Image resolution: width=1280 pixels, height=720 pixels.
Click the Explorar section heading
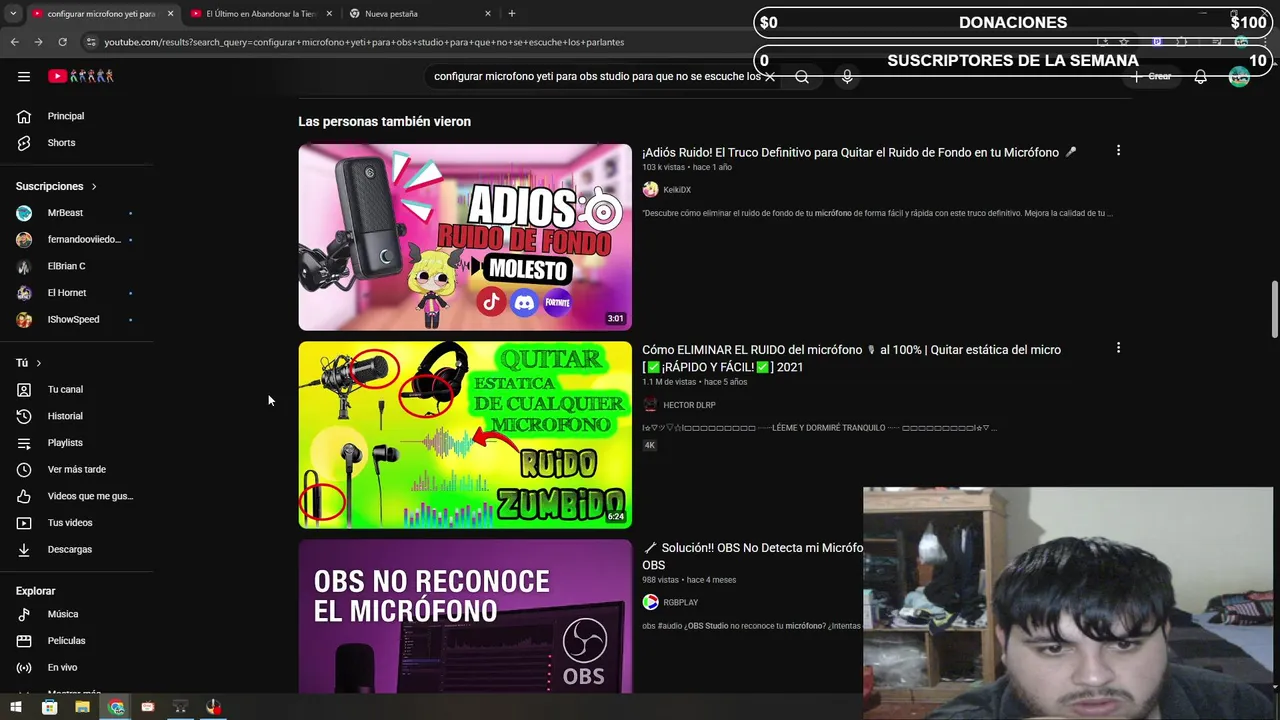[x=35, y=591]
